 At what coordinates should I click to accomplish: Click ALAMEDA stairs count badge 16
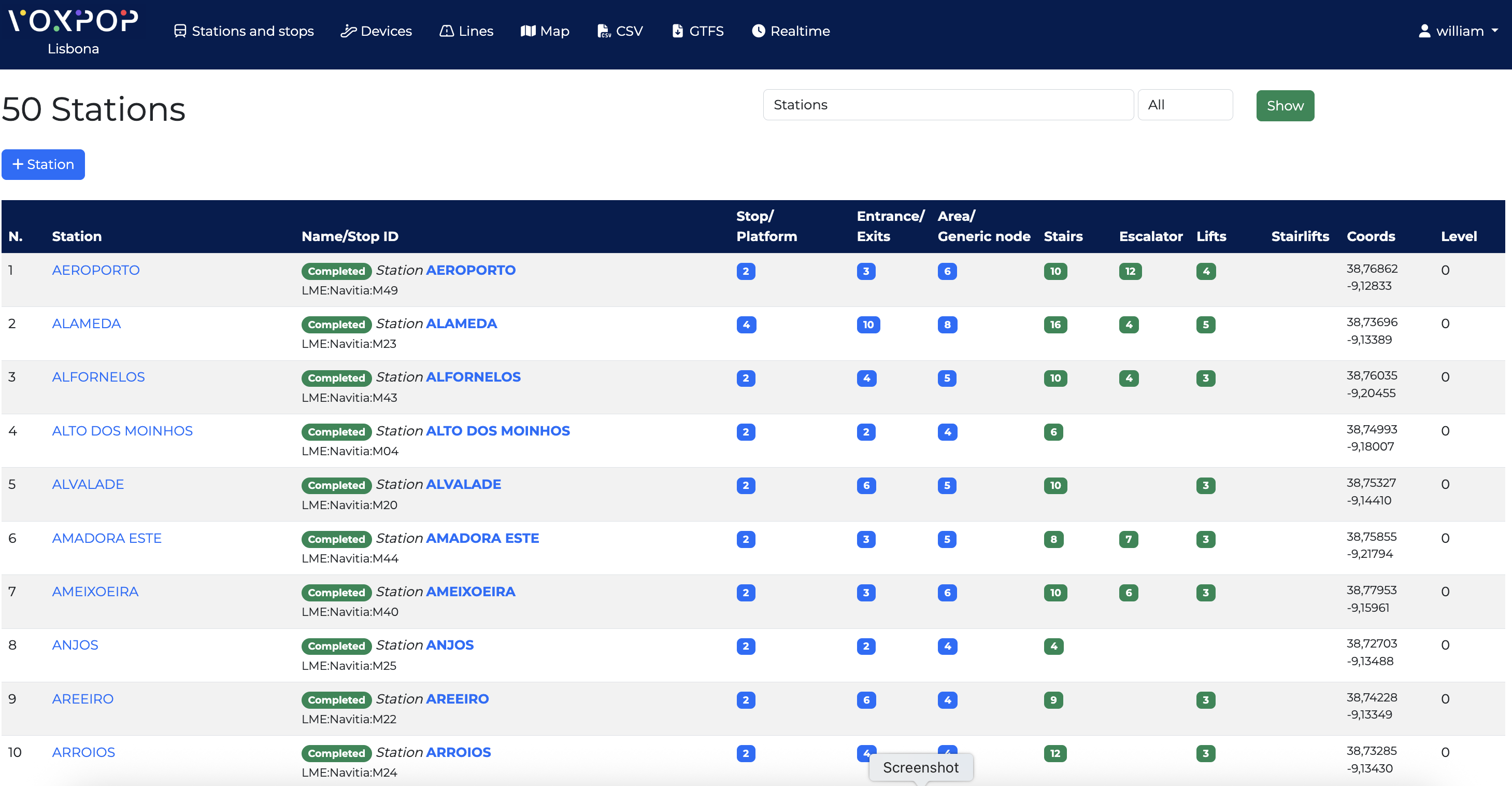tap(1055, 325)
